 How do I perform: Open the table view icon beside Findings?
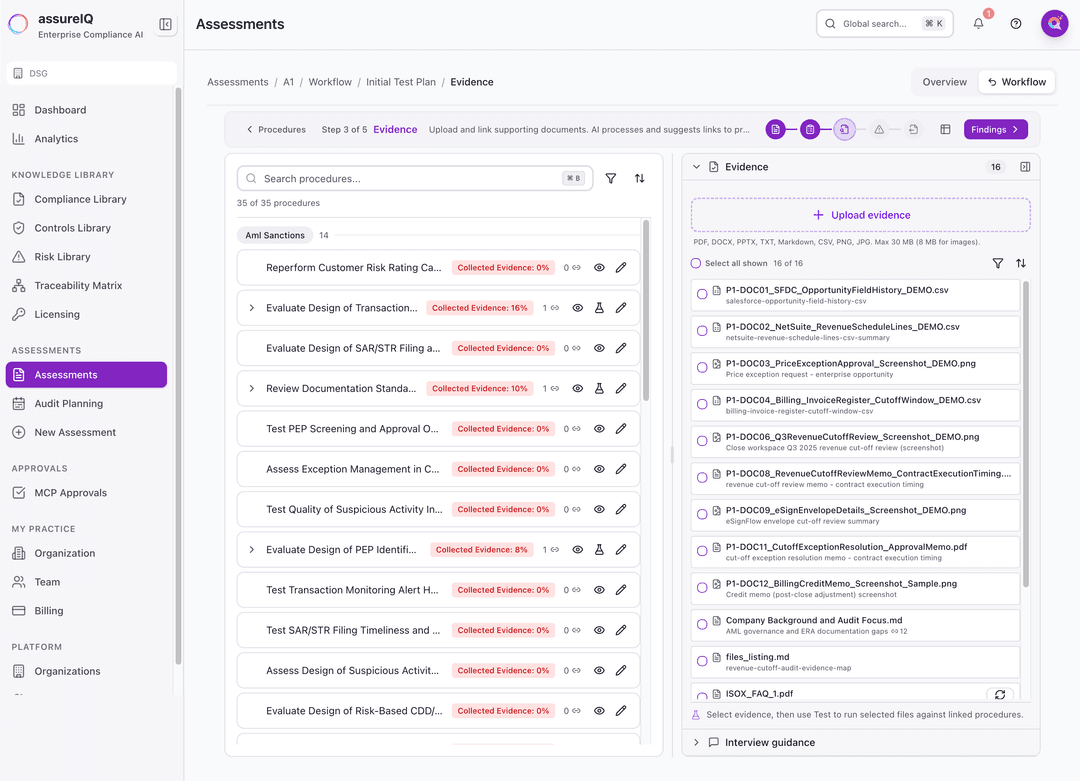pos(945,129)
